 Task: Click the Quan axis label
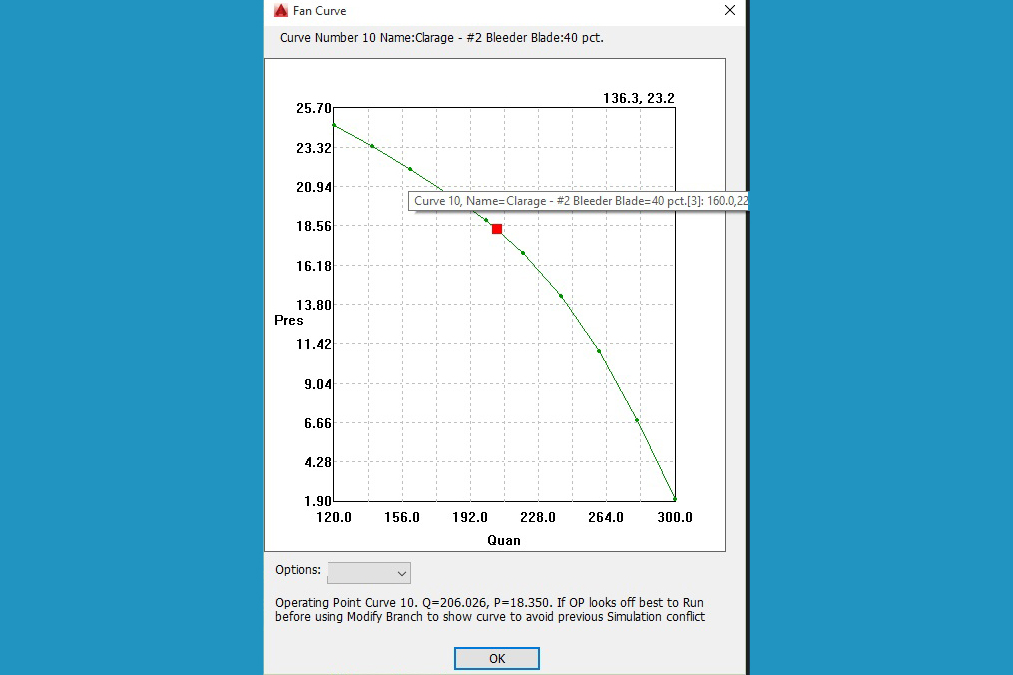pos(504,540)
